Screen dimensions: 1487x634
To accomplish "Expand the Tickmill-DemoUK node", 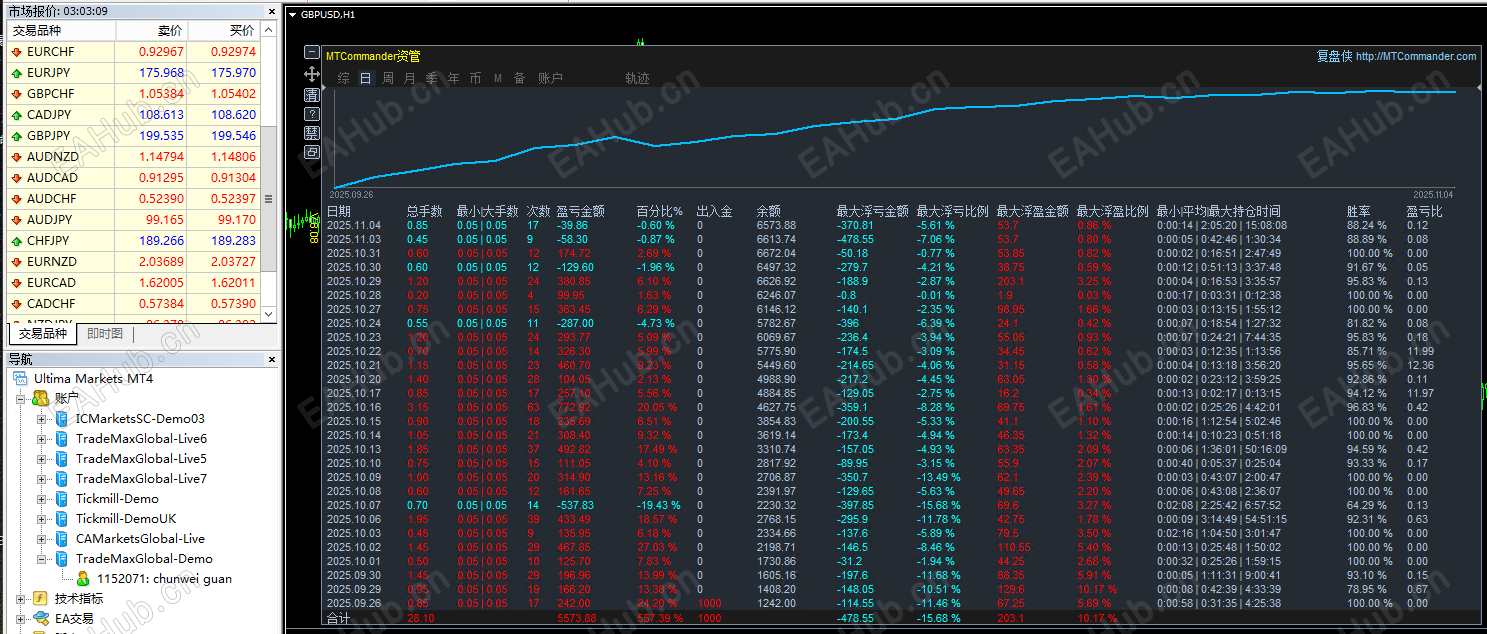I will tap(42, 519).
